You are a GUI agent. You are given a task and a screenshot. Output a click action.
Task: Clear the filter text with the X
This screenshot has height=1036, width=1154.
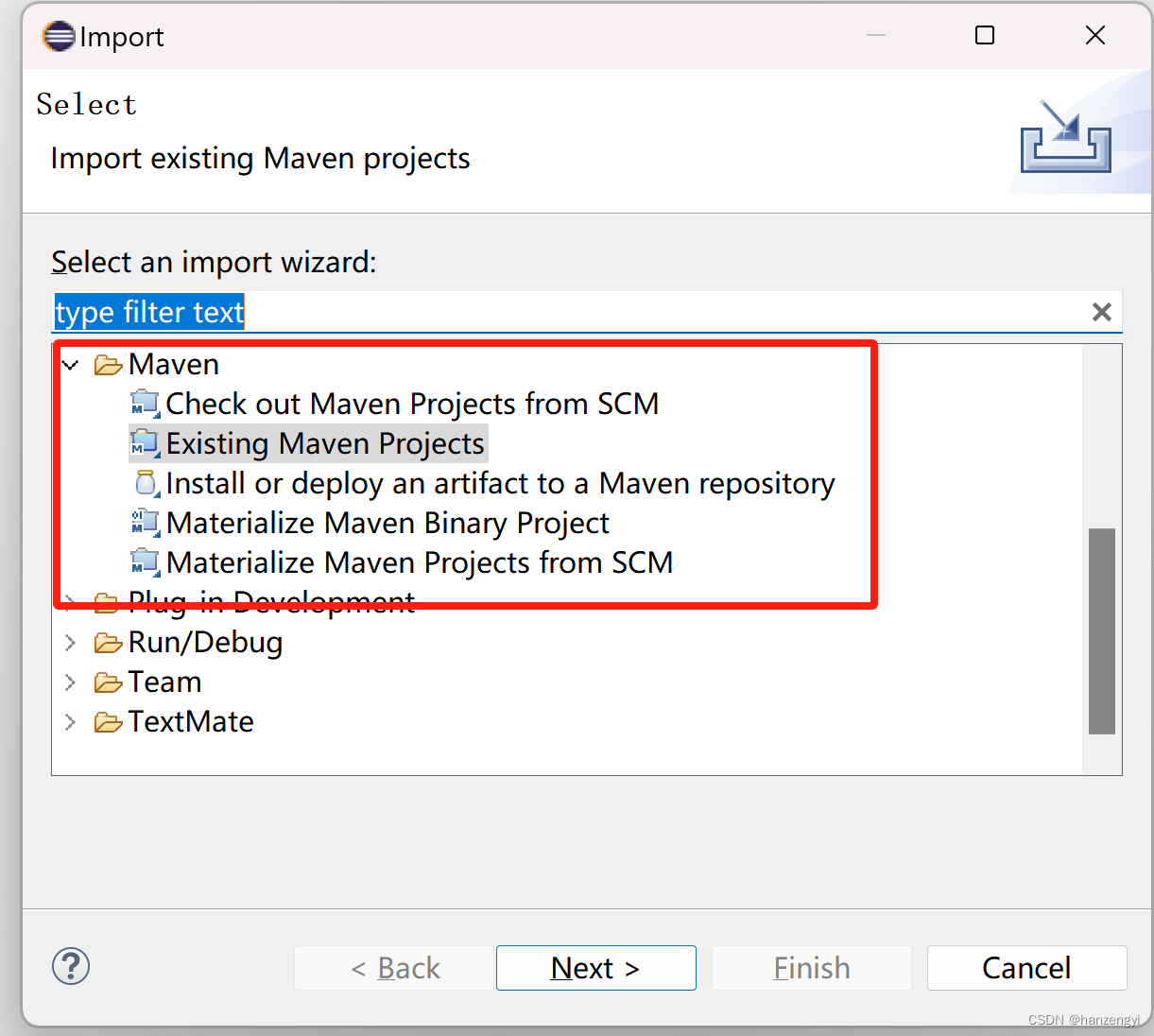1101,312
